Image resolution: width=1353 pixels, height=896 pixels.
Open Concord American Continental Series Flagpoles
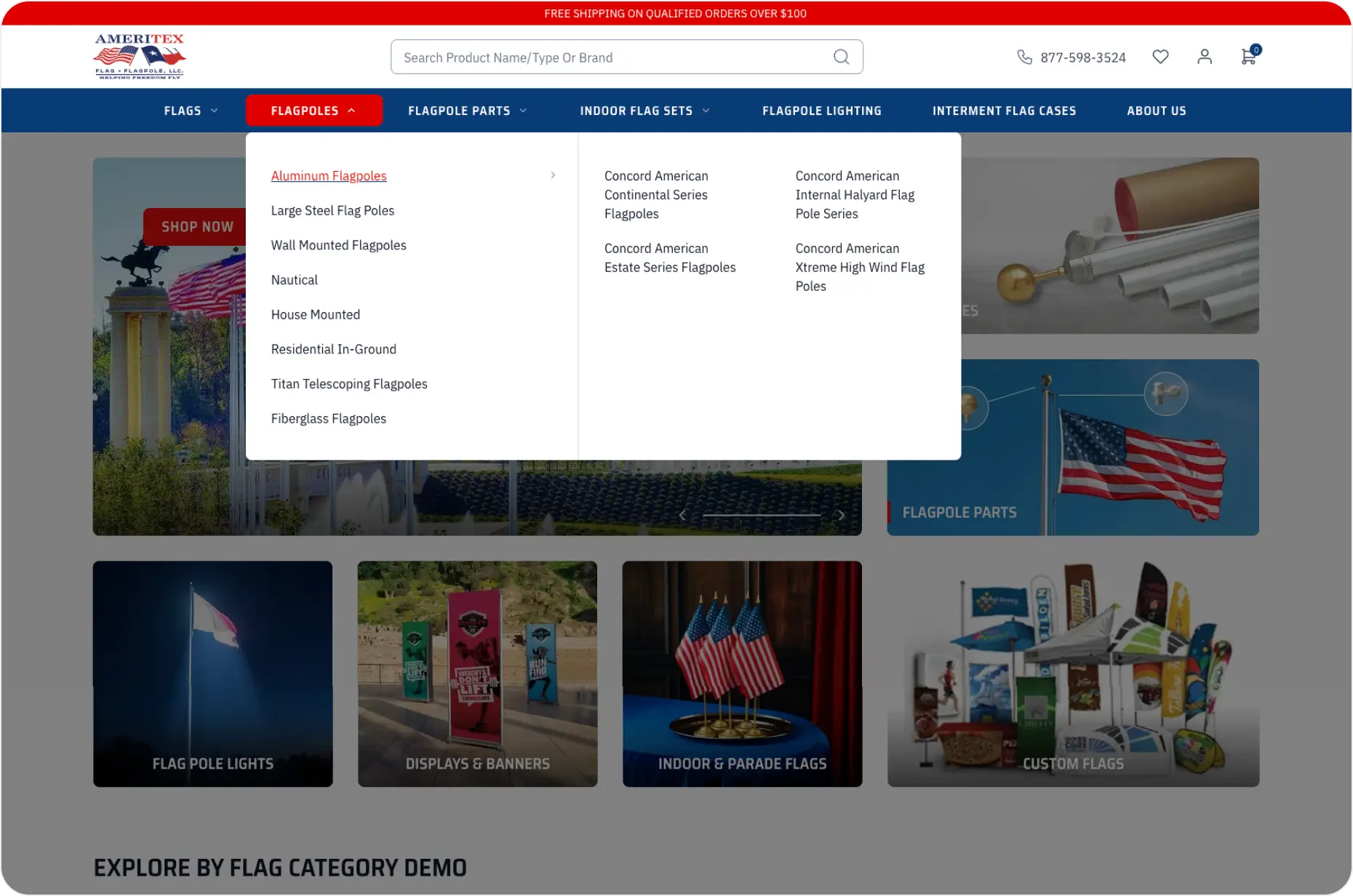pos(656,195)
